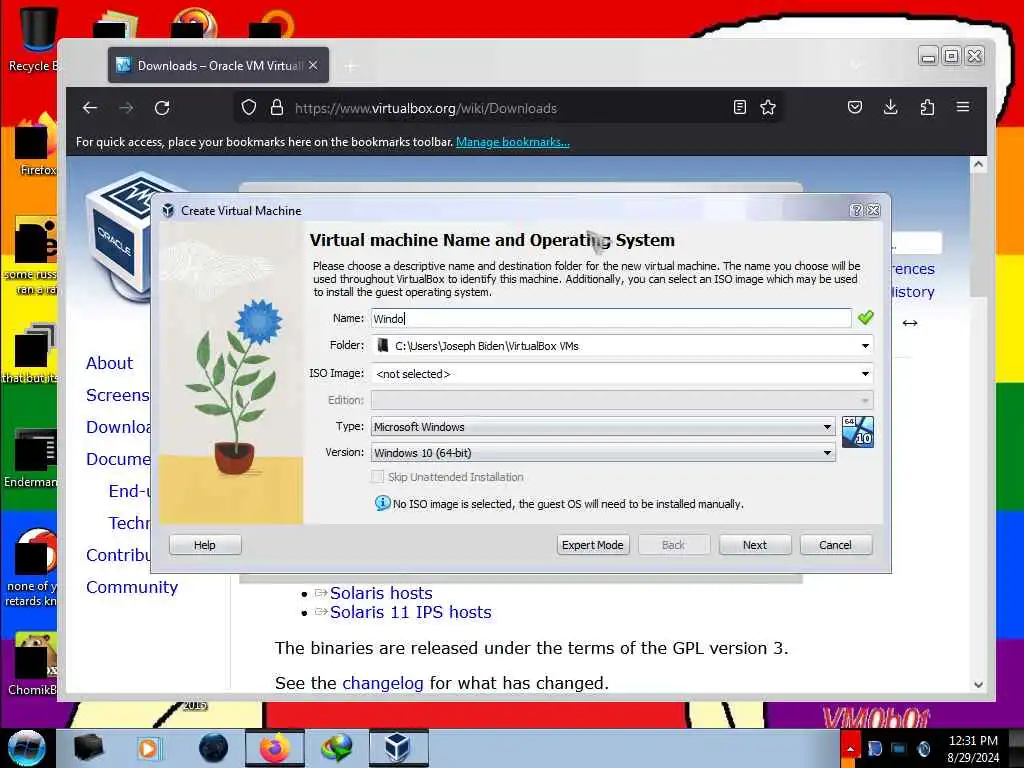
Task: Open the shield tracking protection icon
Action: tap(248, 108)
